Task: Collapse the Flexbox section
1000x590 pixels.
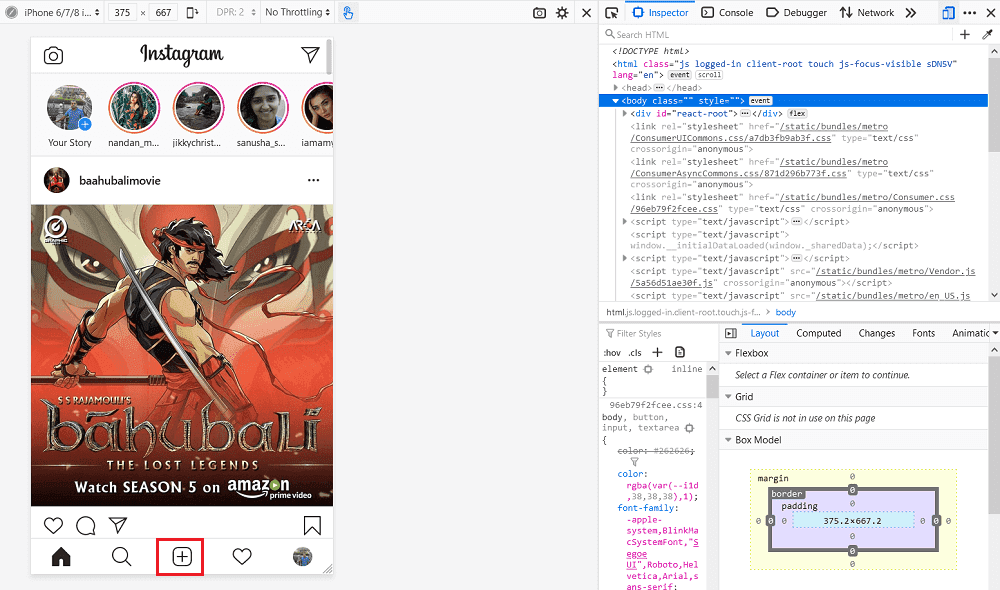Action: coord(727,353)
